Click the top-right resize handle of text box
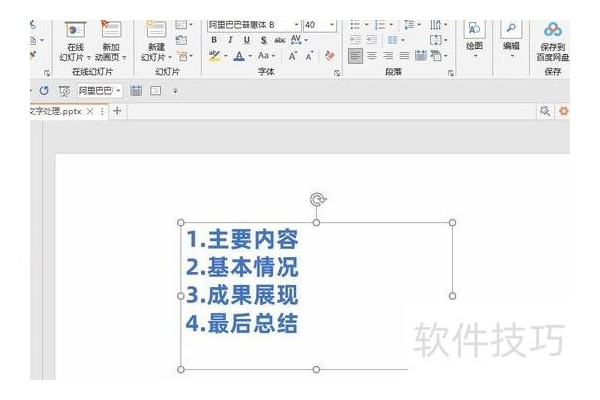600x400 pixels. coord(452,223)
